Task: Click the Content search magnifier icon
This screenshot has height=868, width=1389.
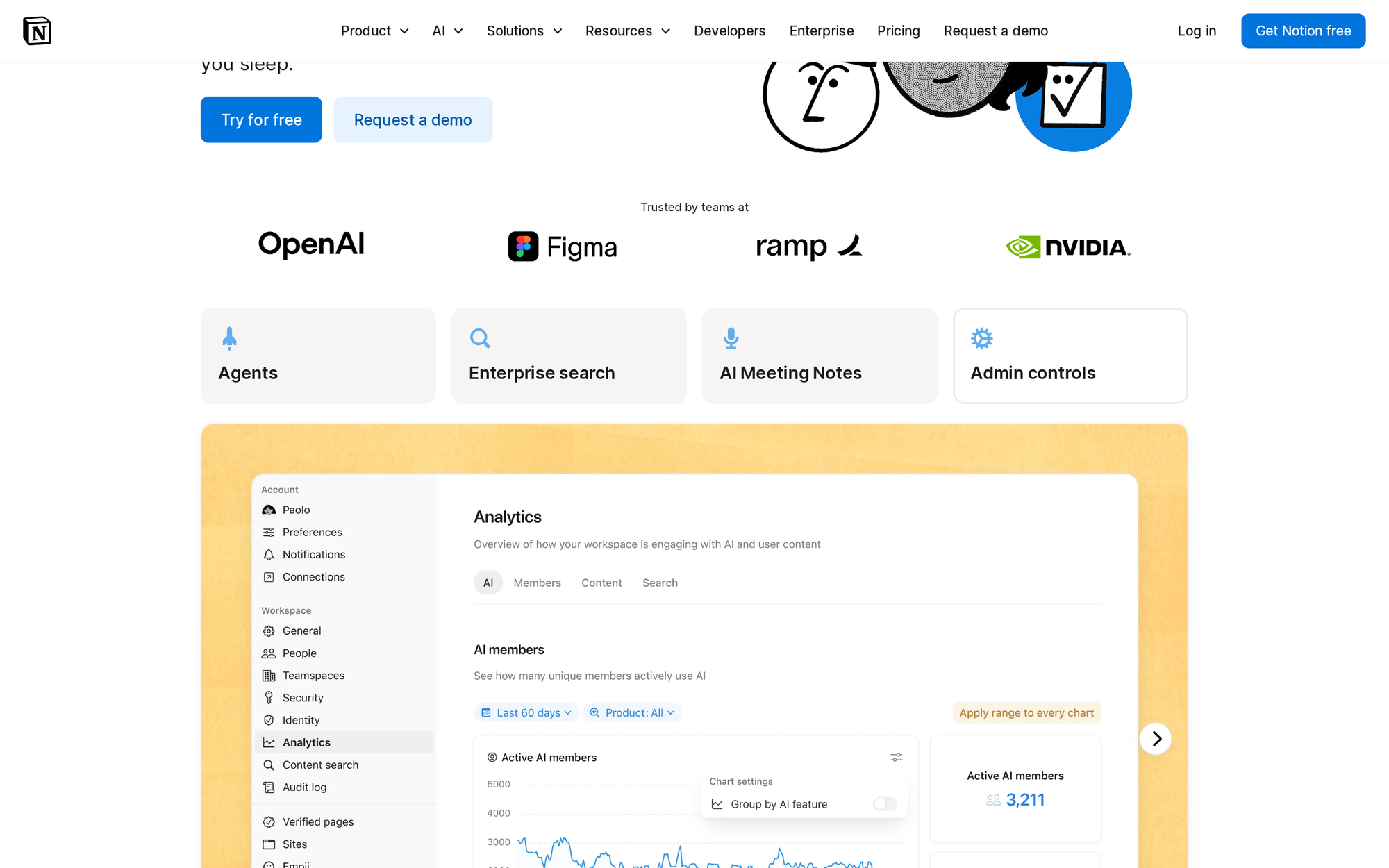Action: 269,765
